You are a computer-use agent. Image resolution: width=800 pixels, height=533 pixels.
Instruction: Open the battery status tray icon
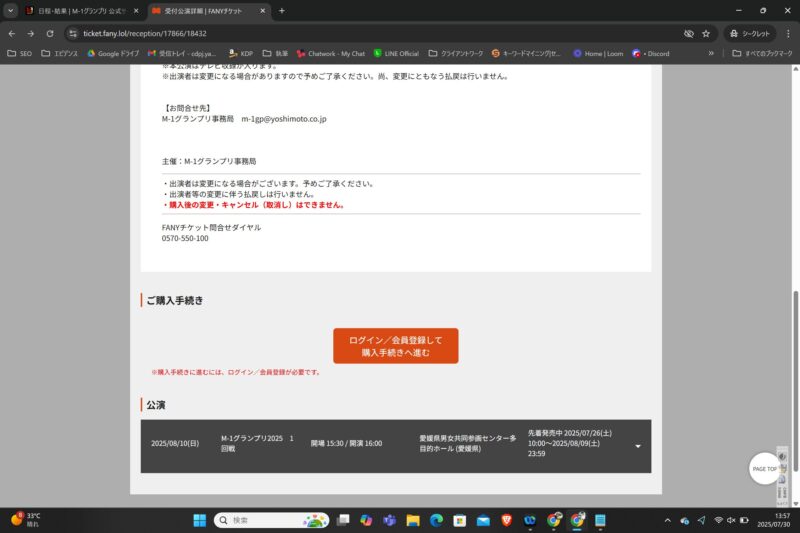point(744,520)
